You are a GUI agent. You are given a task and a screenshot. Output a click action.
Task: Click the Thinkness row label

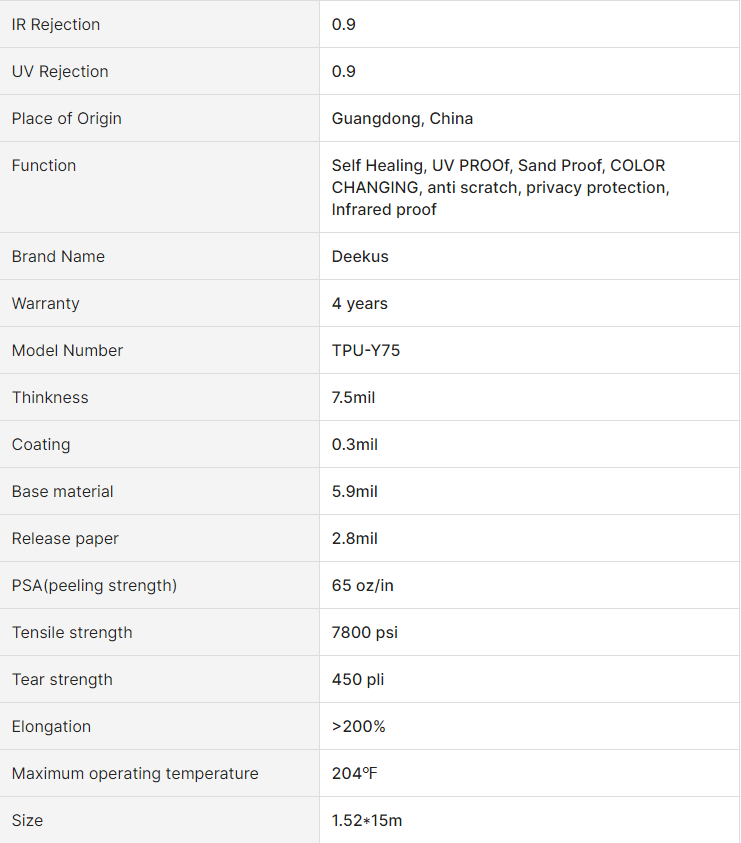click(x=50, y=397)
